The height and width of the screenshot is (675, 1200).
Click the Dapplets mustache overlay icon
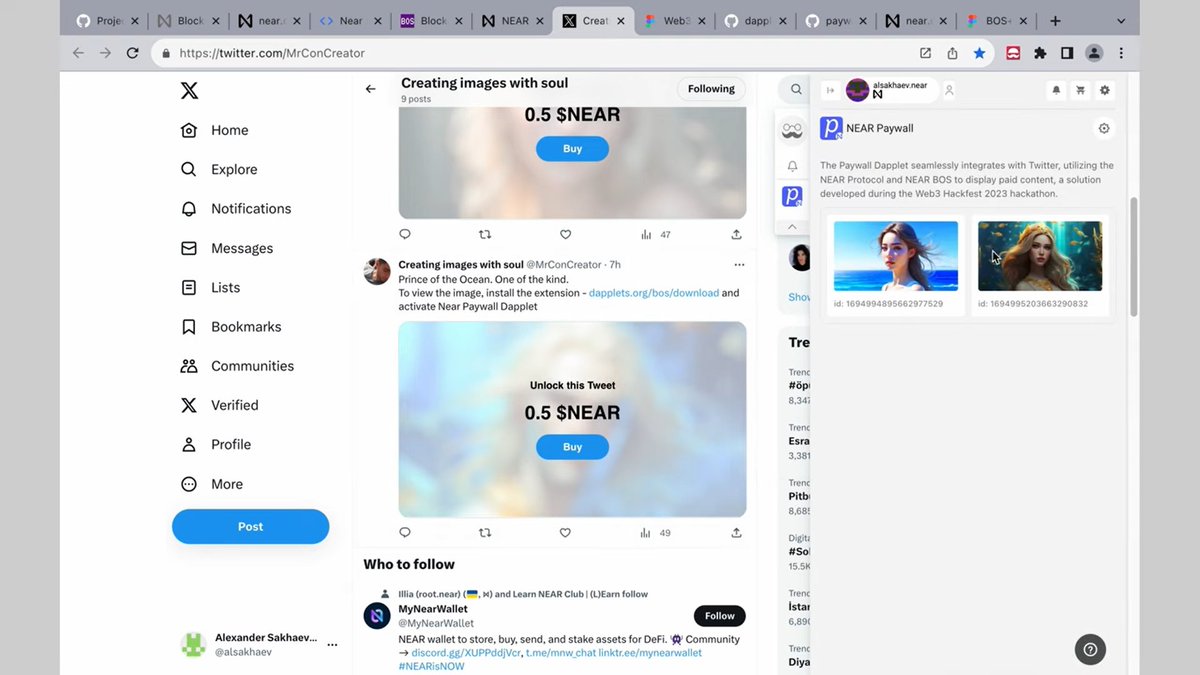click(792, 131)
